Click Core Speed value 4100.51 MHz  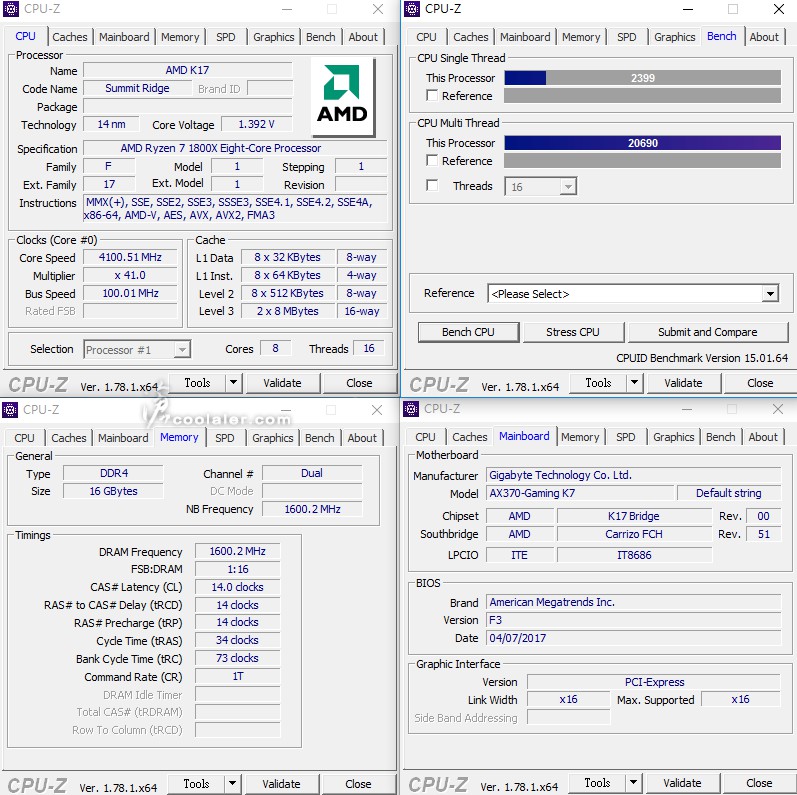pyautogui.click(x=130, y=258)
